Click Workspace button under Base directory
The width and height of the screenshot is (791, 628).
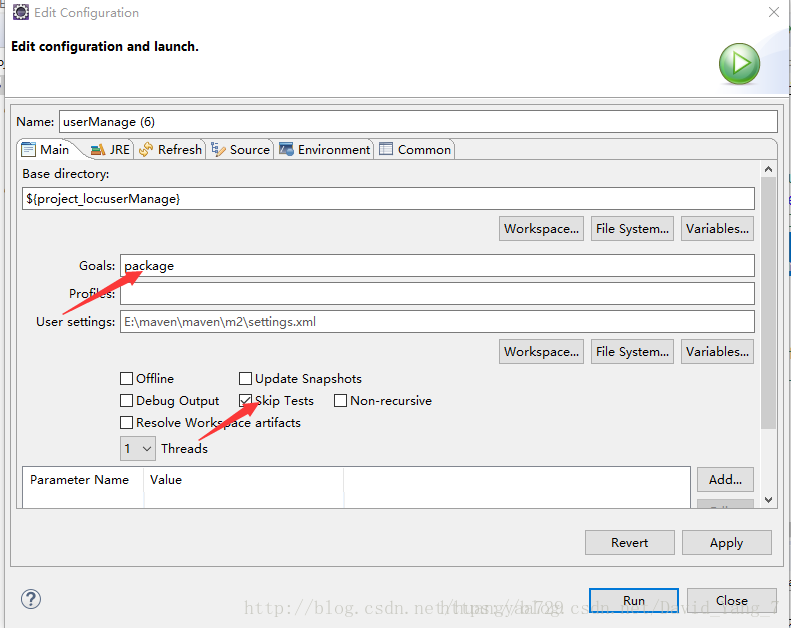[x=541, y=229]
